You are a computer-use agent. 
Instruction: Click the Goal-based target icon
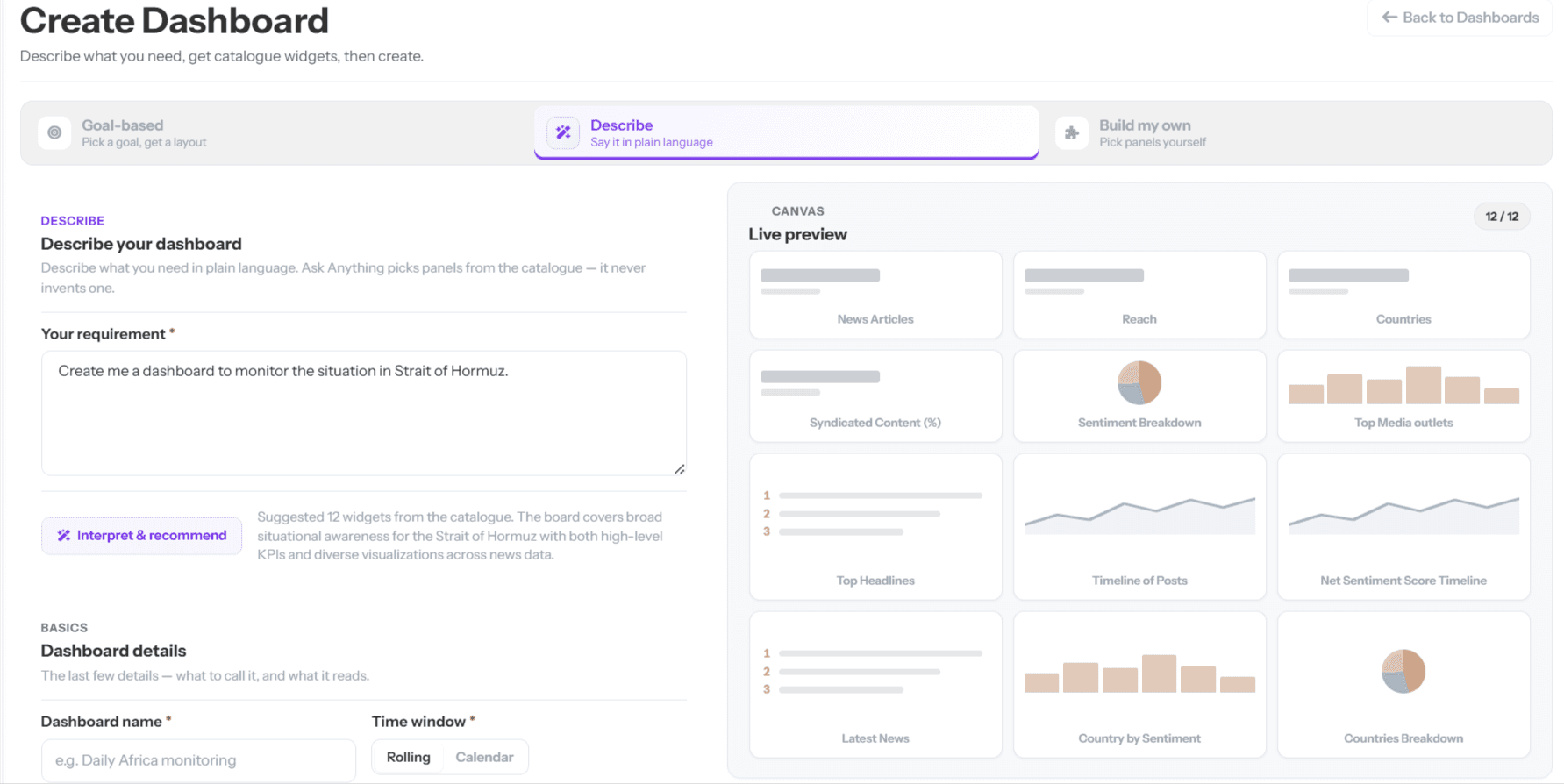point(54,132)
